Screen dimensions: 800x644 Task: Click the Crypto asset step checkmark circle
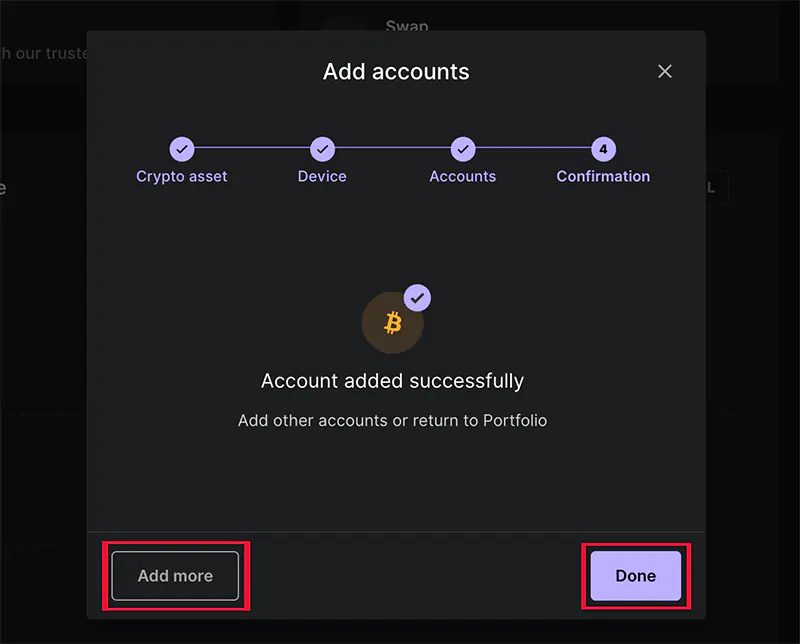(x=182, y=149)
